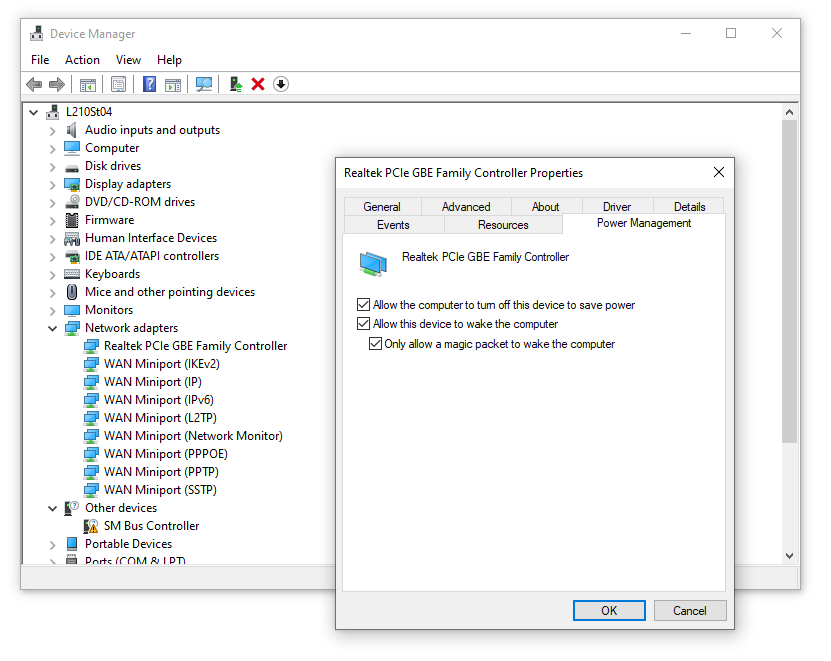The width and height of the screenshot is (831, 661).
Task: Click the Disable device down-arrow icon
Action: [281, 84]
